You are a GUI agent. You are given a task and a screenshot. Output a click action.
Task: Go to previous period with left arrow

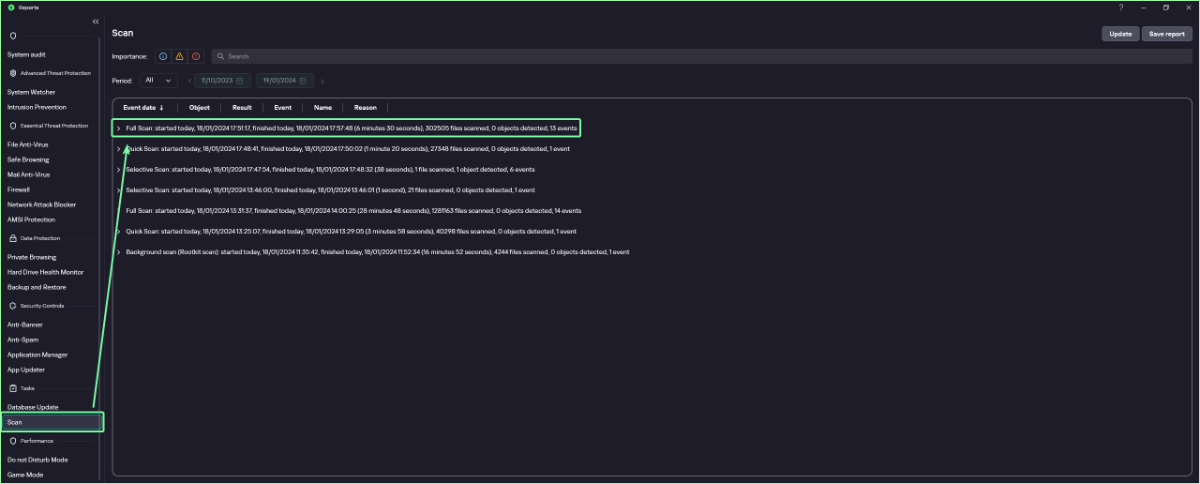click(189, 81)
